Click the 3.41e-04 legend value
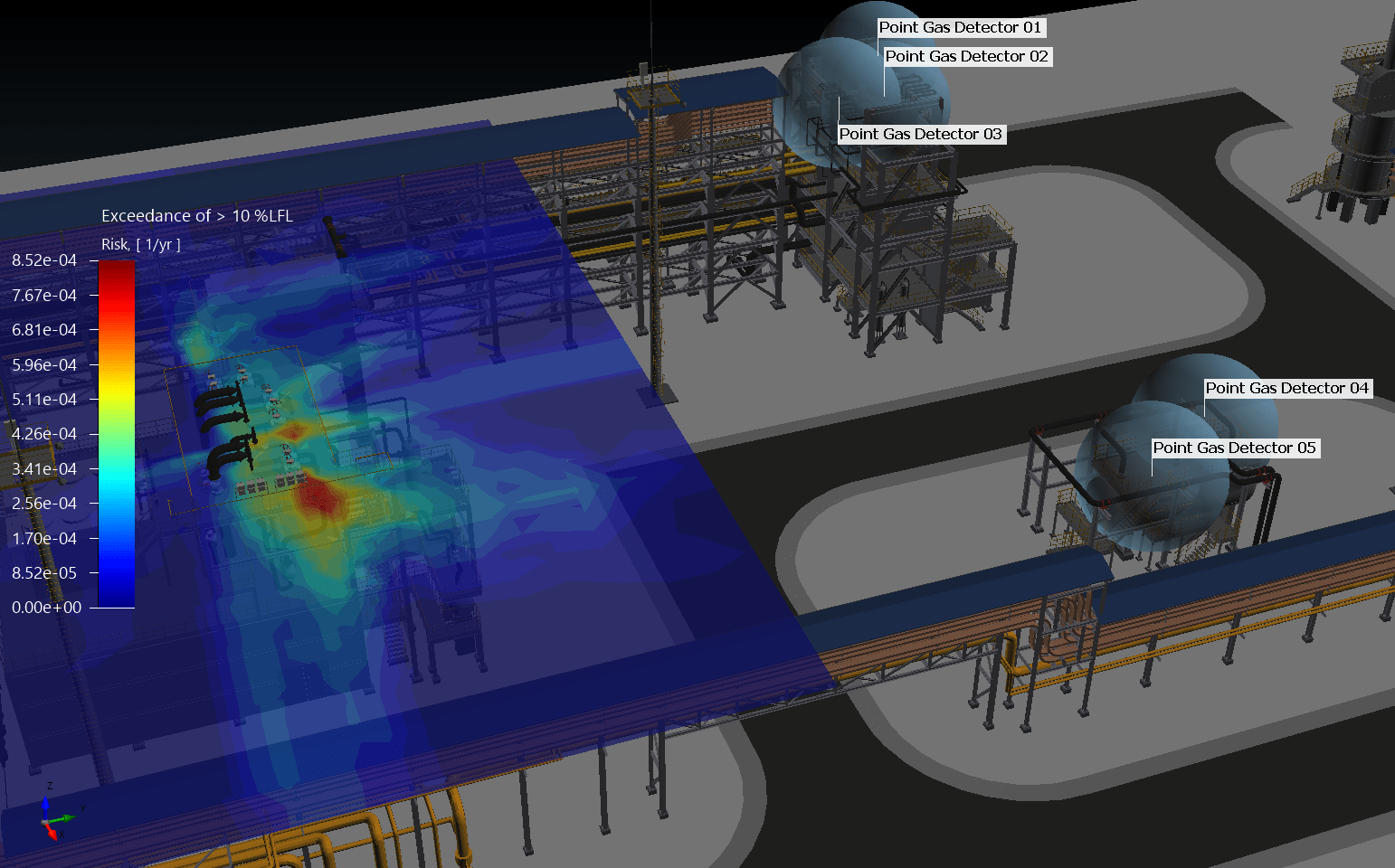 [44, 469]
